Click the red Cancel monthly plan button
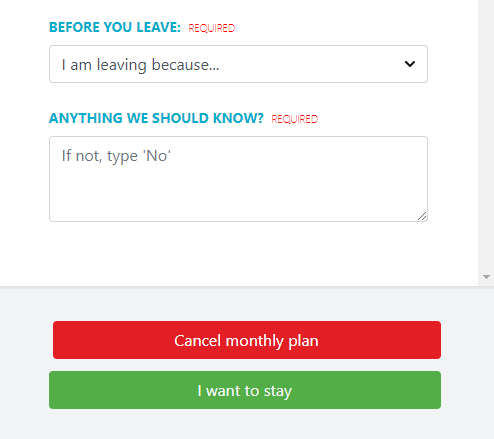 point(247,340)
